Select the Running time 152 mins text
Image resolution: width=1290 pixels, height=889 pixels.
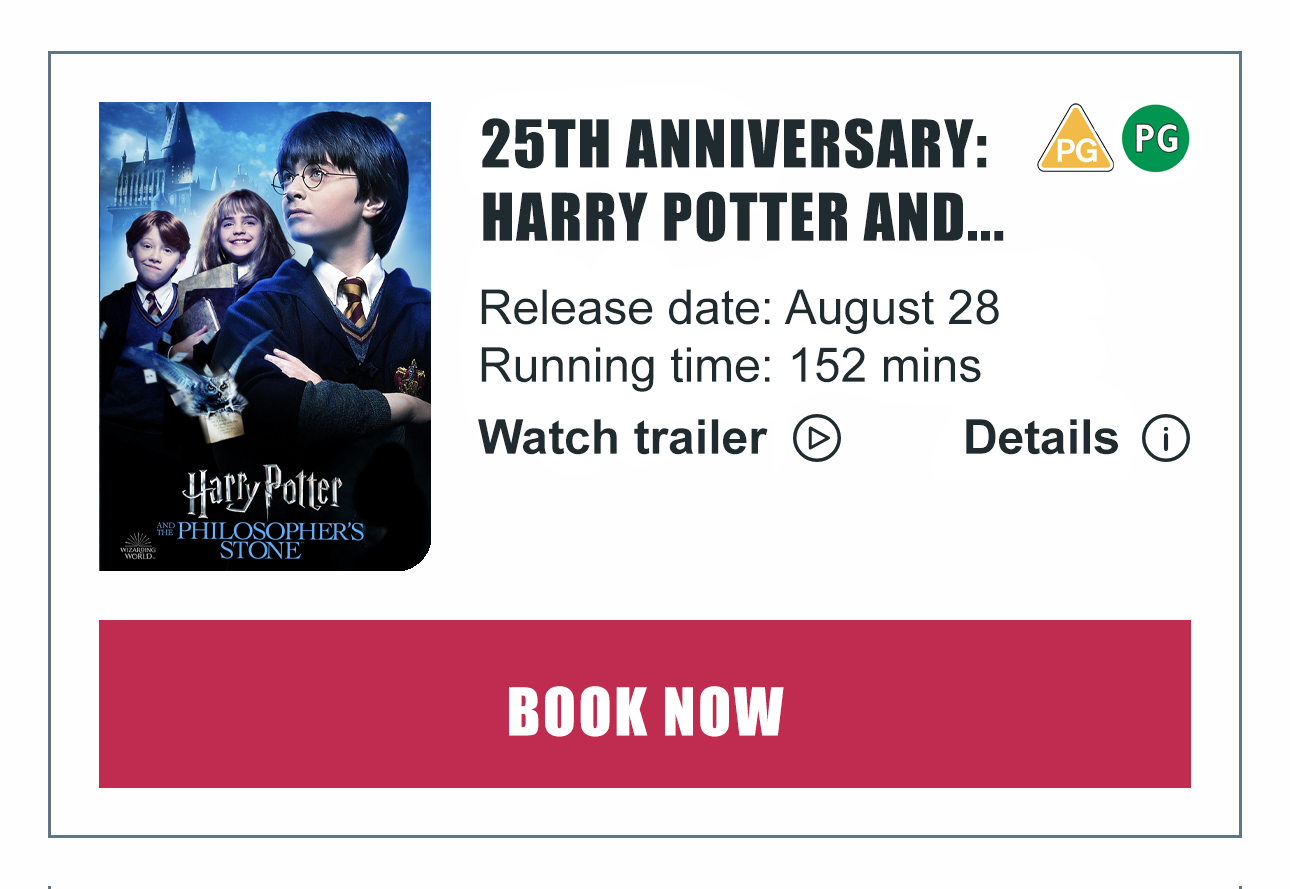tap(730, 366)
